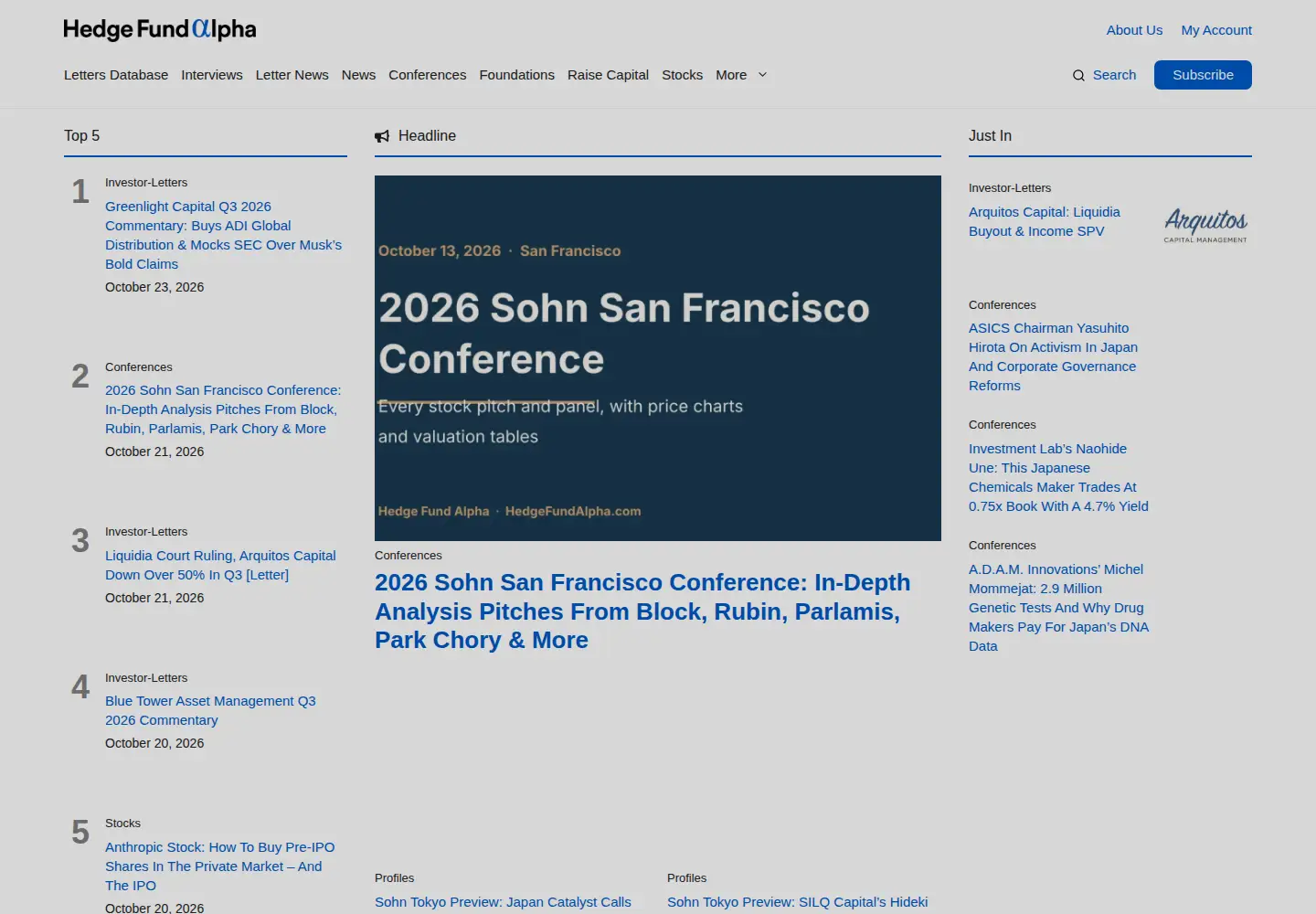Viewport: 1316px width, 914px height.
Task: Open Liquidia Court Ruling, Arquitos Capital letter
Action: pyautogui.click(x=220, y=565)
